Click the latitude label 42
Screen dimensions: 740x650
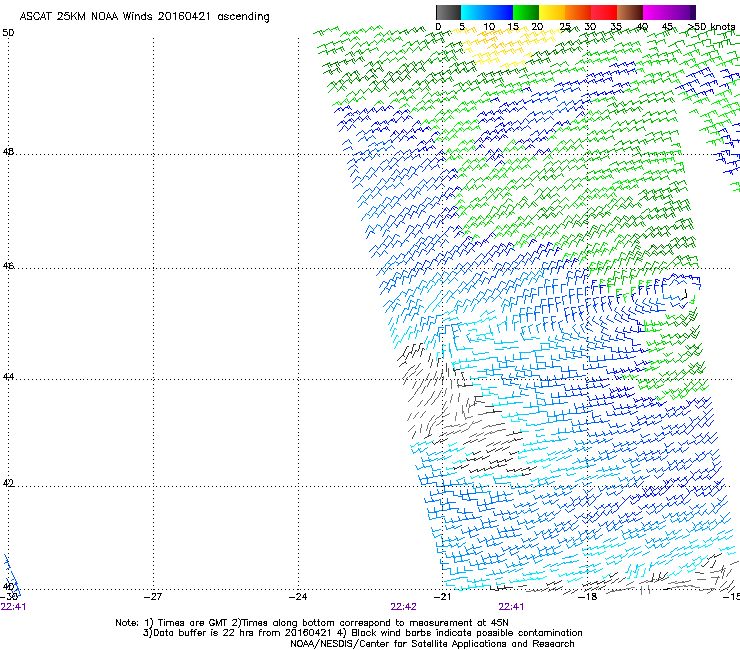coord(8,483)
